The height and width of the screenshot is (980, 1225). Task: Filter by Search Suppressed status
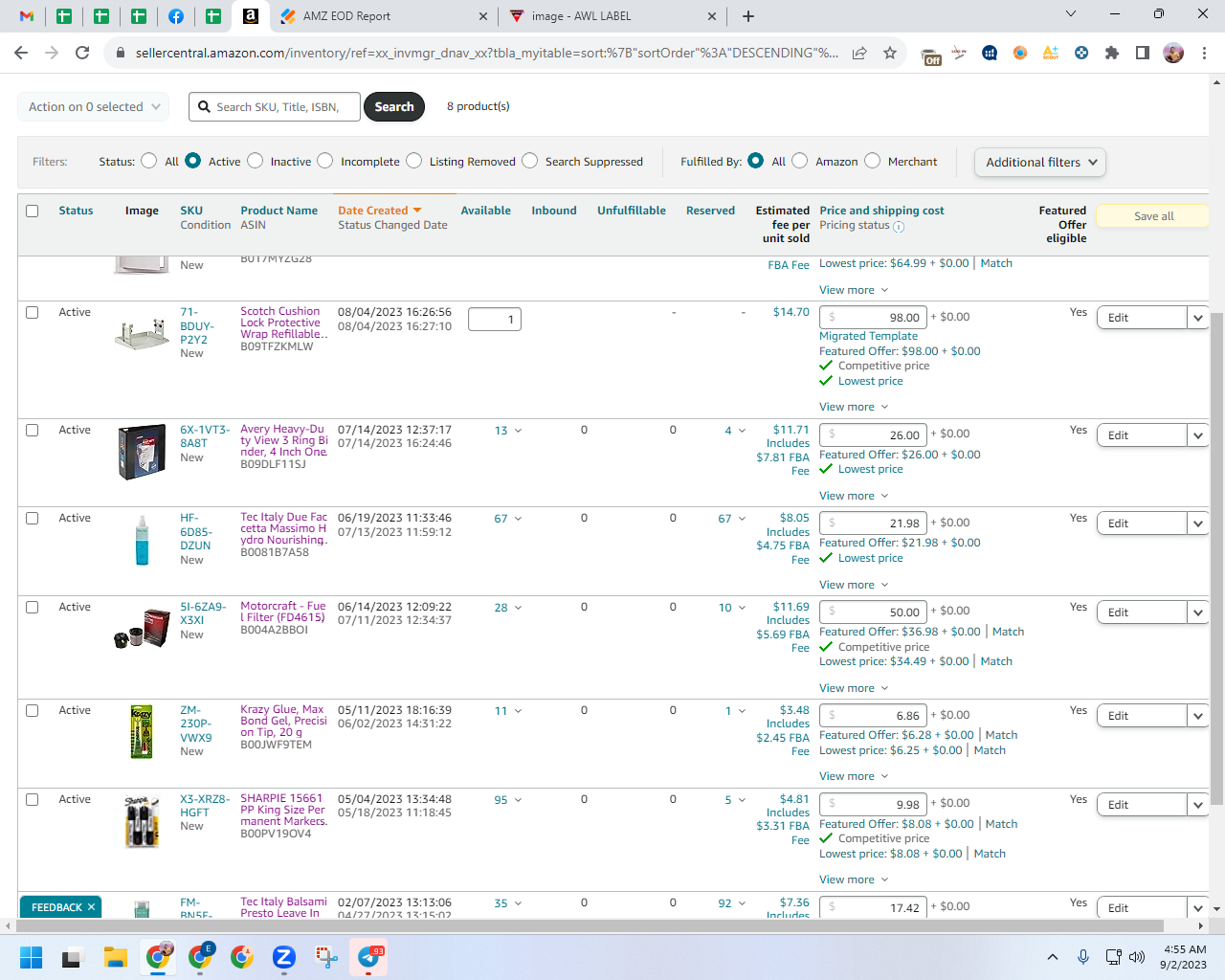click(x=530, y=161)
